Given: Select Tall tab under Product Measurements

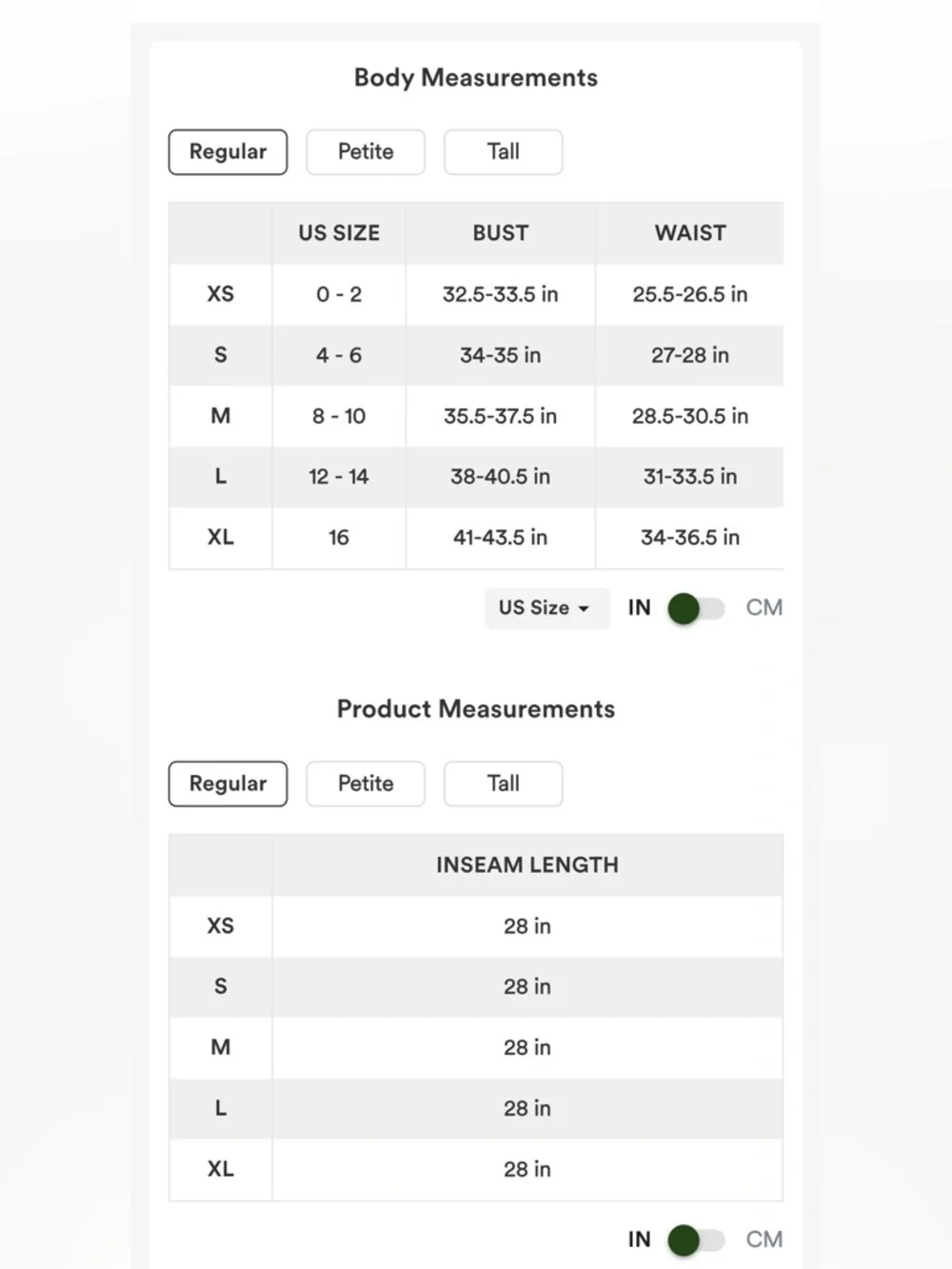Looking at the screenshot, I should tap(503, 783).
